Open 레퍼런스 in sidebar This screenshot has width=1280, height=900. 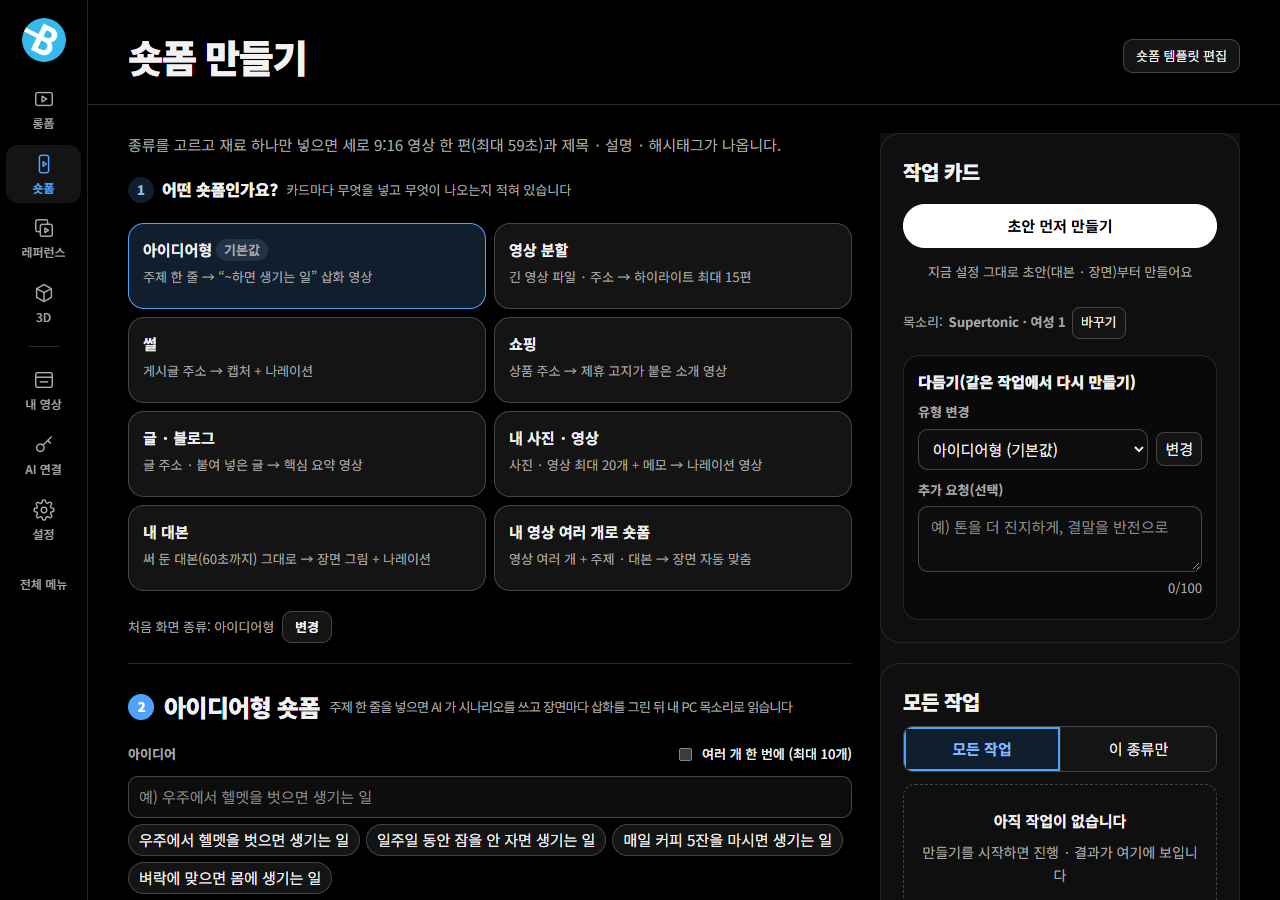point(43,239)
